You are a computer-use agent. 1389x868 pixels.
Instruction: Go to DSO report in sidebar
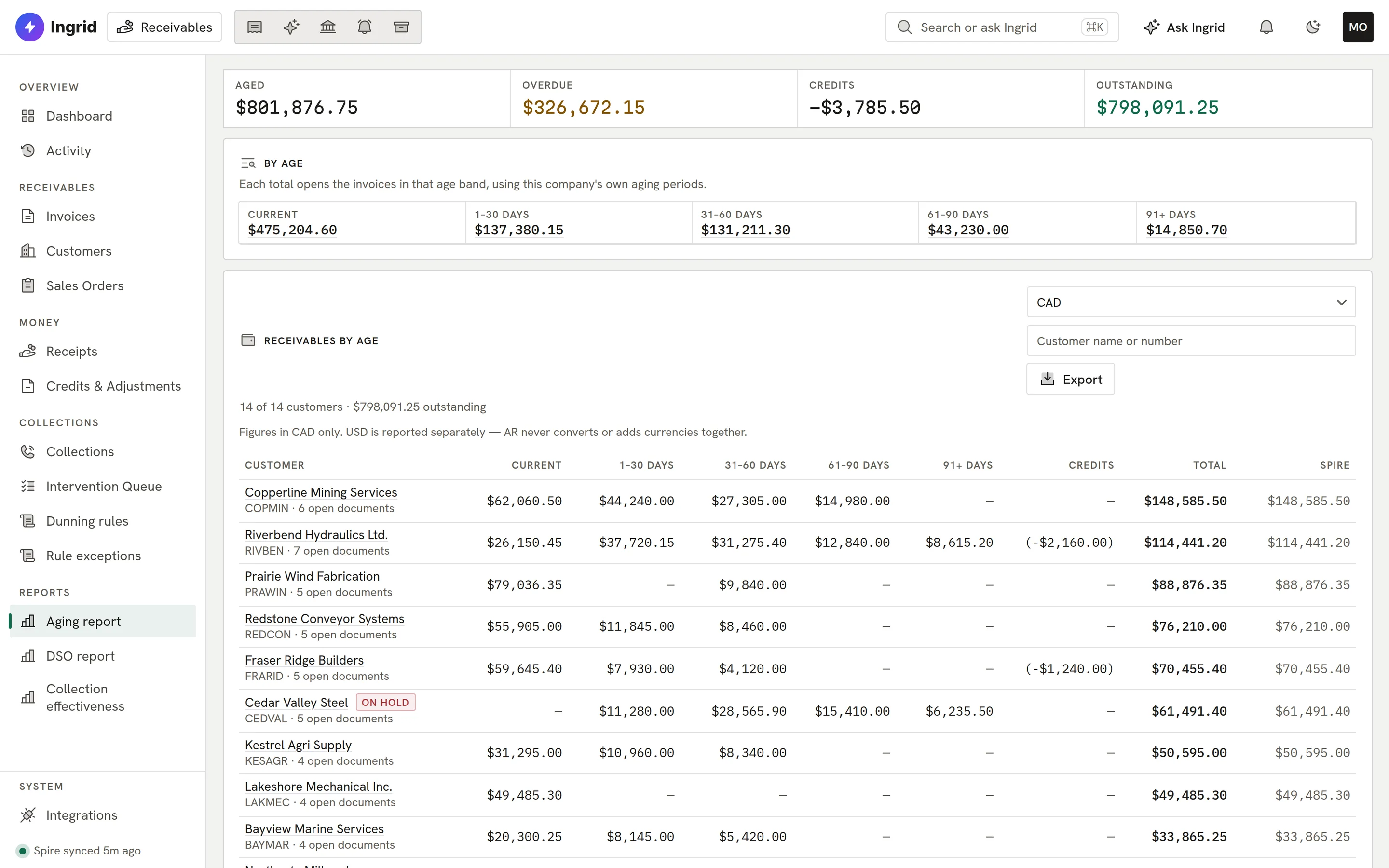81,656
